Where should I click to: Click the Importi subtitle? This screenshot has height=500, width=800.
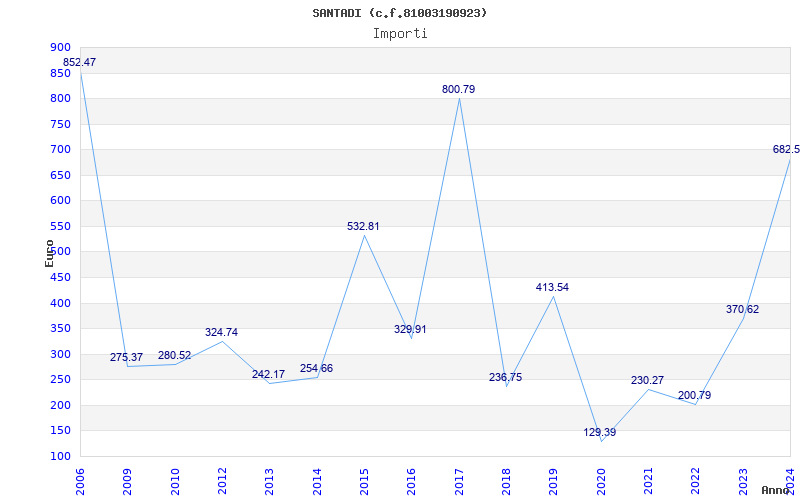coord(400,34)
